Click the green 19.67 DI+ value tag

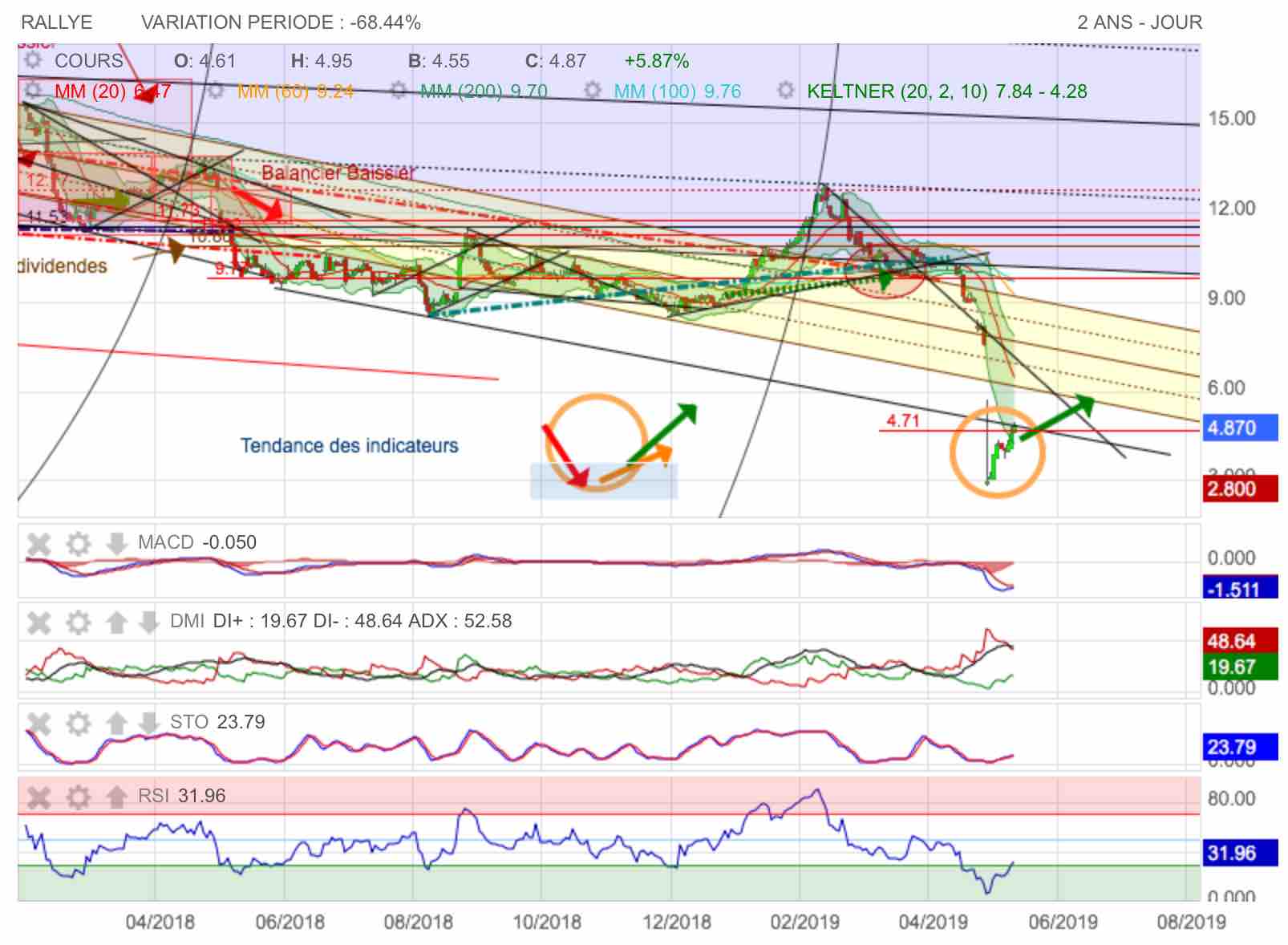click(1240, 667)
